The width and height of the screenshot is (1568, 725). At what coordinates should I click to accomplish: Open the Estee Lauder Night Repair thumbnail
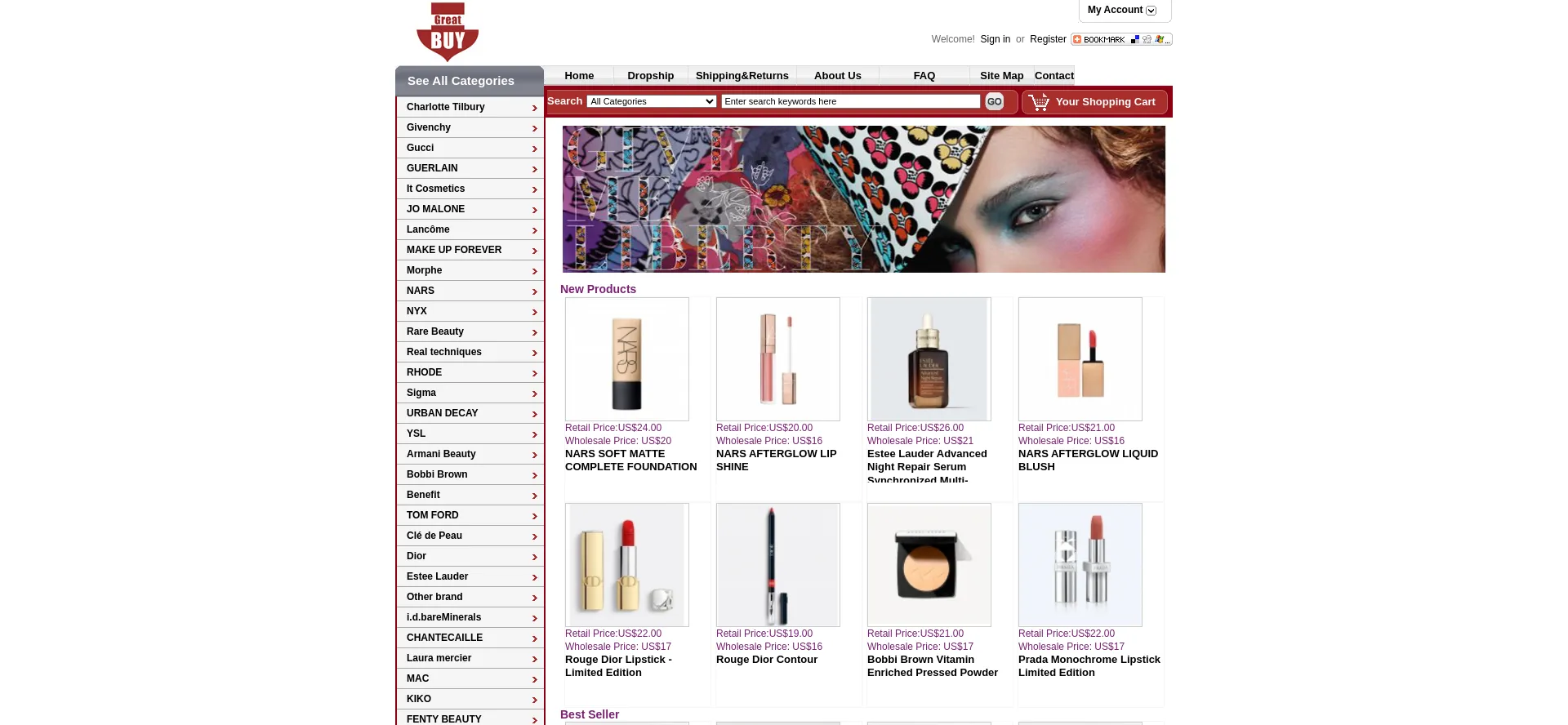pyautogui.click(x=929, y=359)
